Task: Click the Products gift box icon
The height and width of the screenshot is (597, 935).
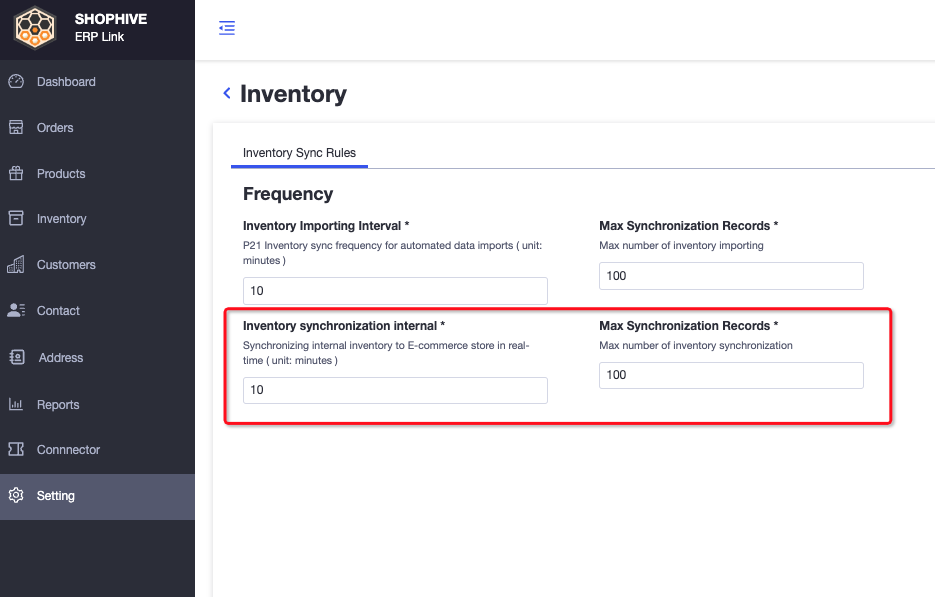Action: click(x=16, y=173)
